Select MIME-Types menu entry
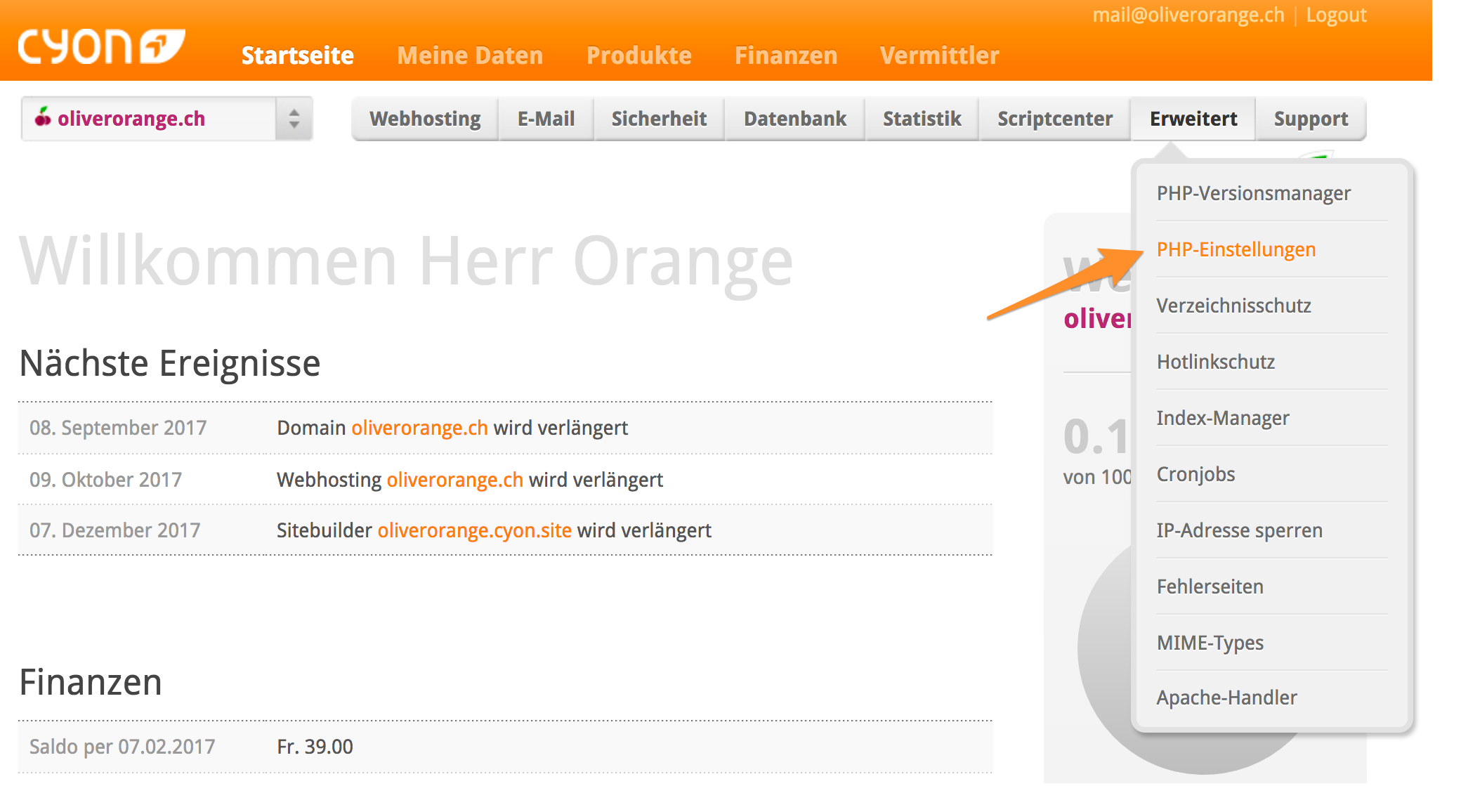1461x812 pixels. 1210,643
